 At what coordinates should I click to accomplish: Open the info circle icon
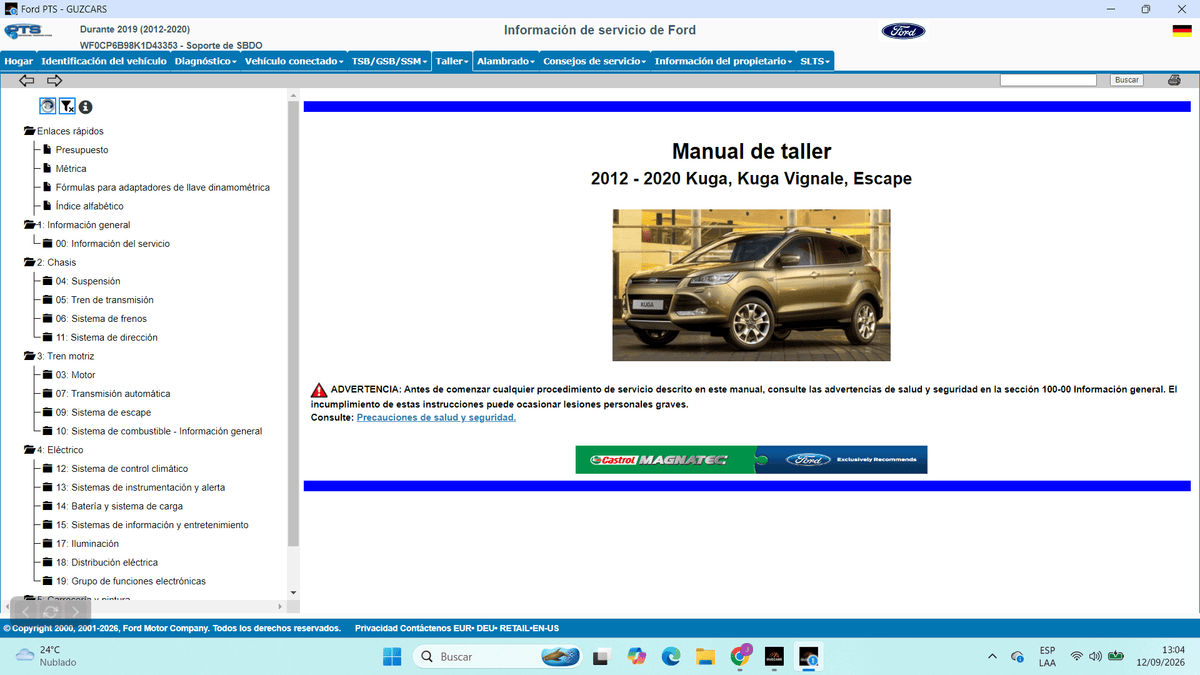point(85,107)
